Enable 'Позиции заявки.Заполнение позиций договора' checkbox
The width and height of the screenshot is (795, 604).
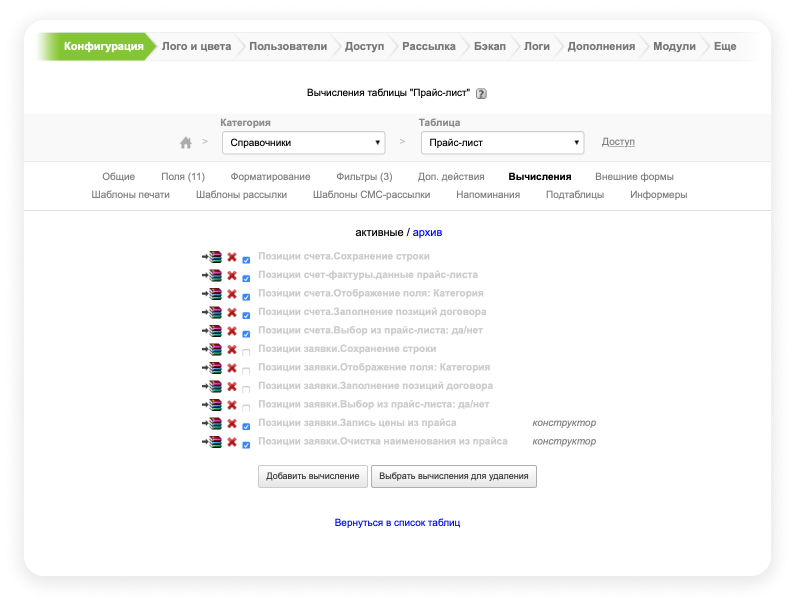246,388
